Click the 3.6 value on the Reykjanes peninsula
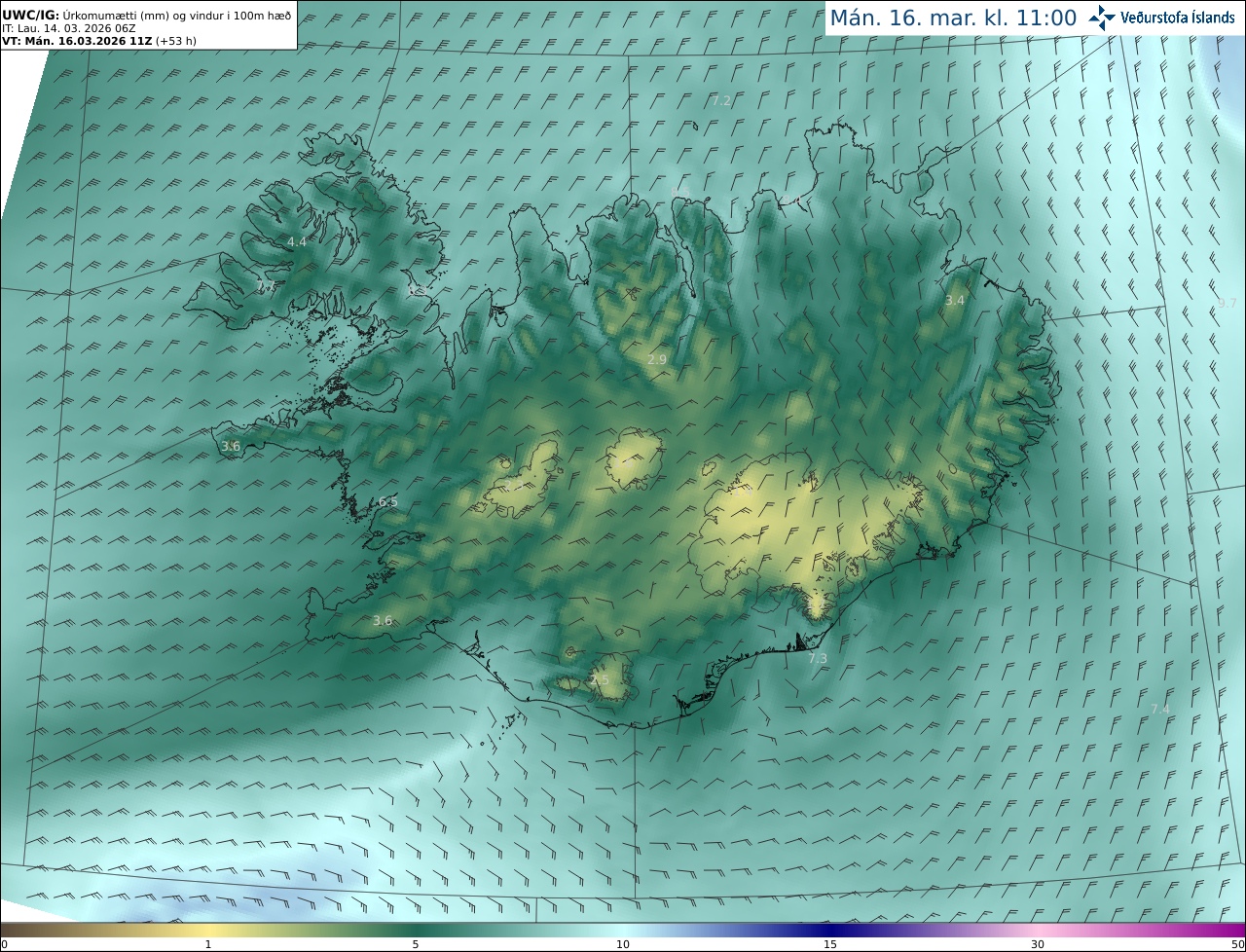This screenshot has height=952, width=1246. [383, 620]
